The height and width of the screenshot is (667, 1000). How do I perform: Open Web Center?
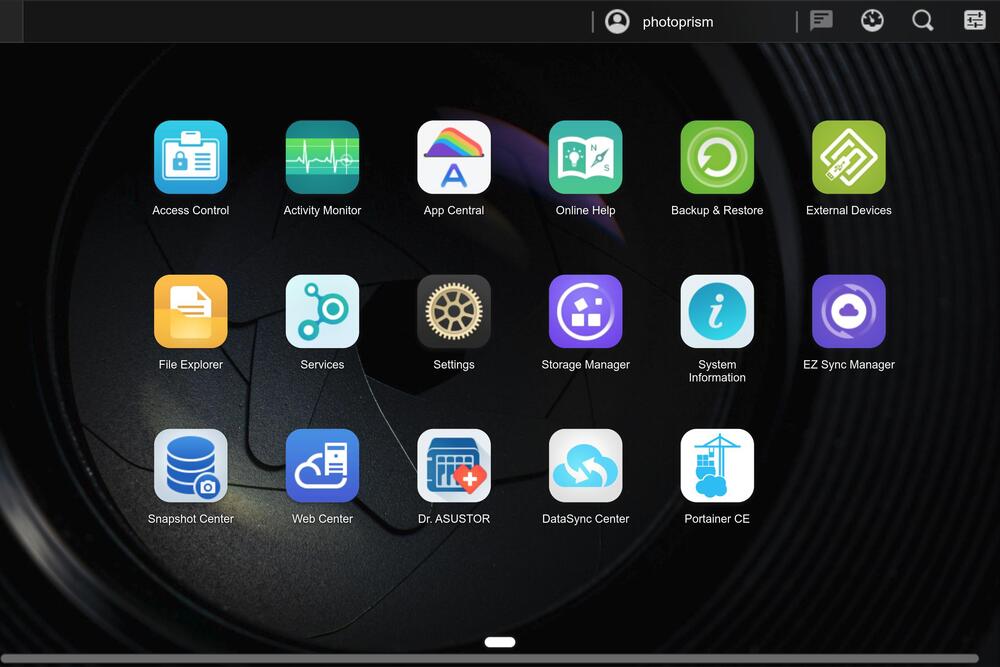322,465
